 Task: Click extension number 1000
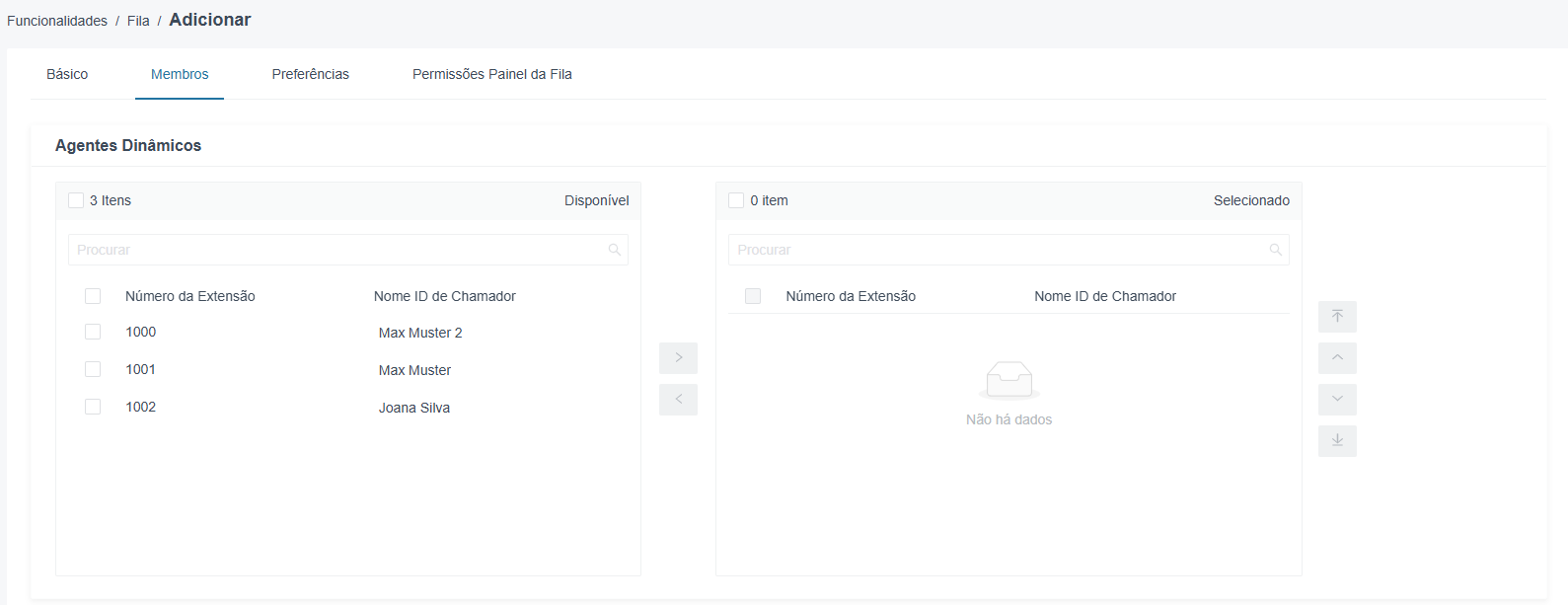[141, 332]
